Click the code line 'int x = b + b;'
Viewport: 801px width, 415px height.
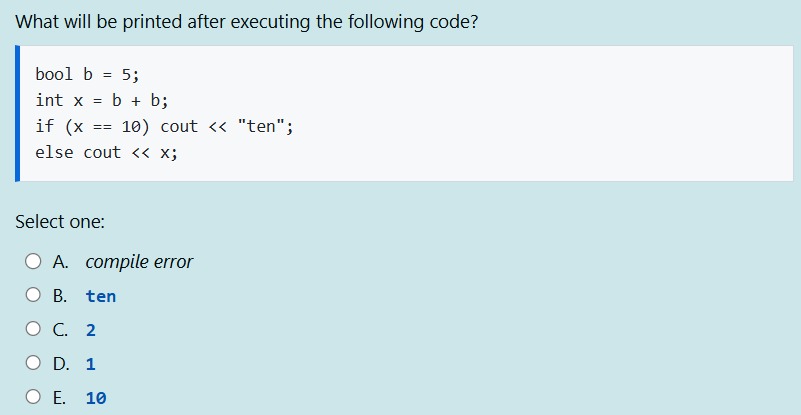pyautogui.click(x=102, y=101)
